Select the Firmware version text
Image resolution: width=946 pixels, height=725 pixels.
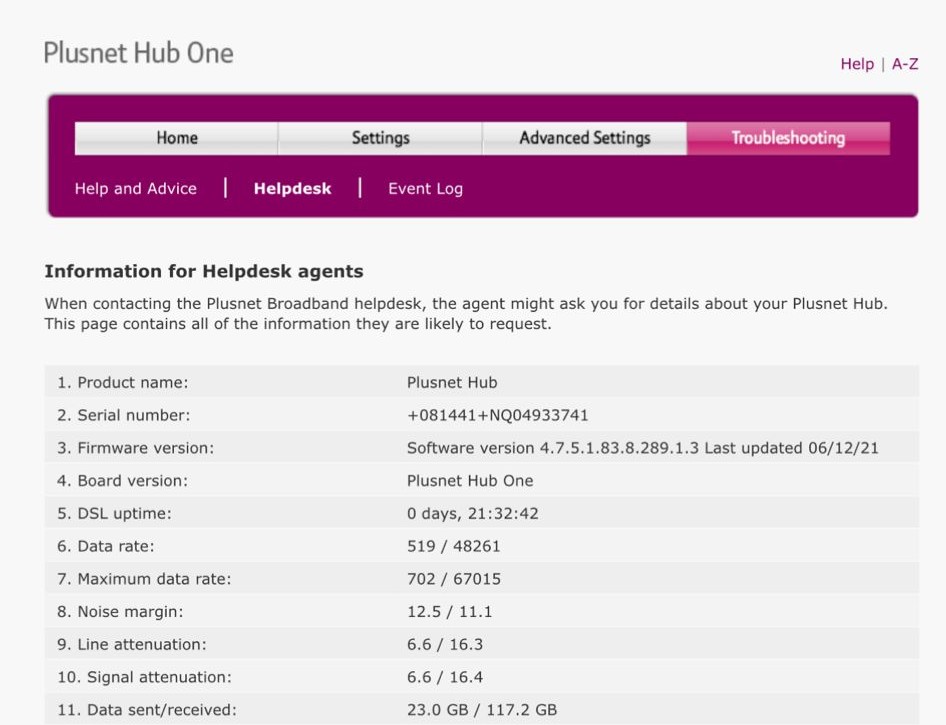pos(643,448)
